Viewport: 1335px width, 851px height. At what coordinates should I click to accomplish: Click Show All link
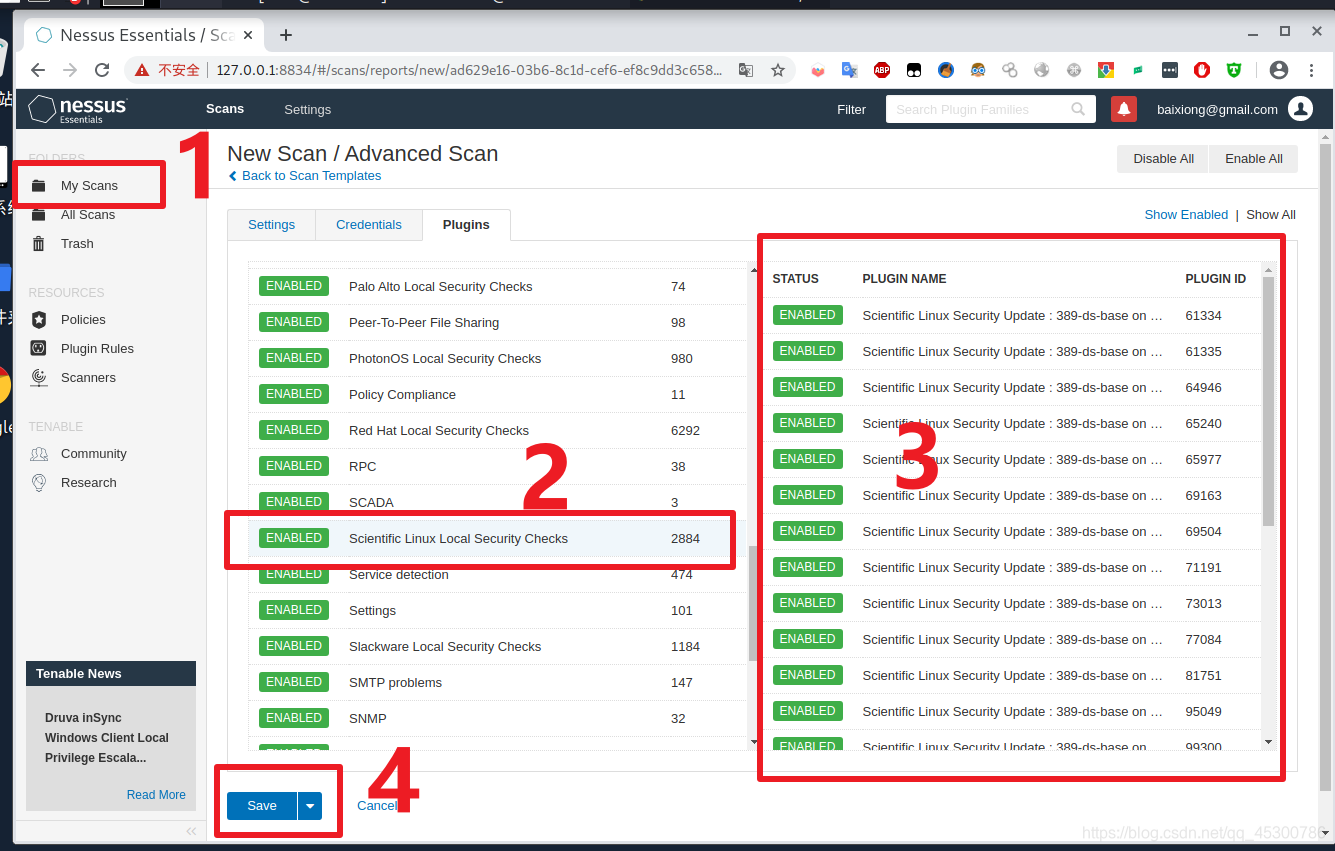1271,215
